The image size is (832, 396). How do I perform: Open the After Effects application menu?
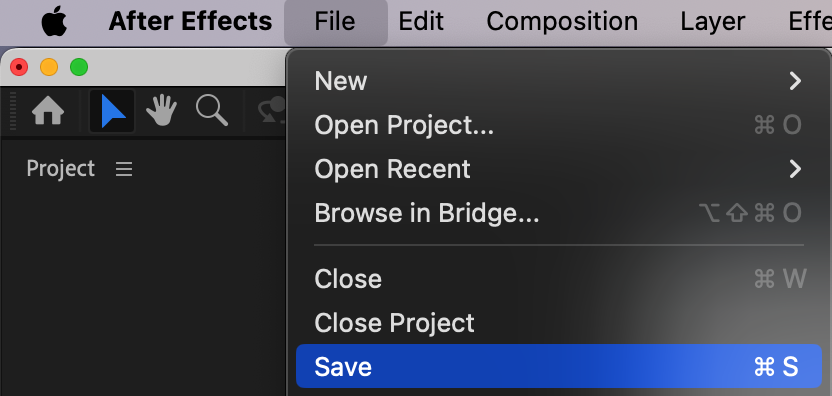pyautogui.click(x=190, y=22)
